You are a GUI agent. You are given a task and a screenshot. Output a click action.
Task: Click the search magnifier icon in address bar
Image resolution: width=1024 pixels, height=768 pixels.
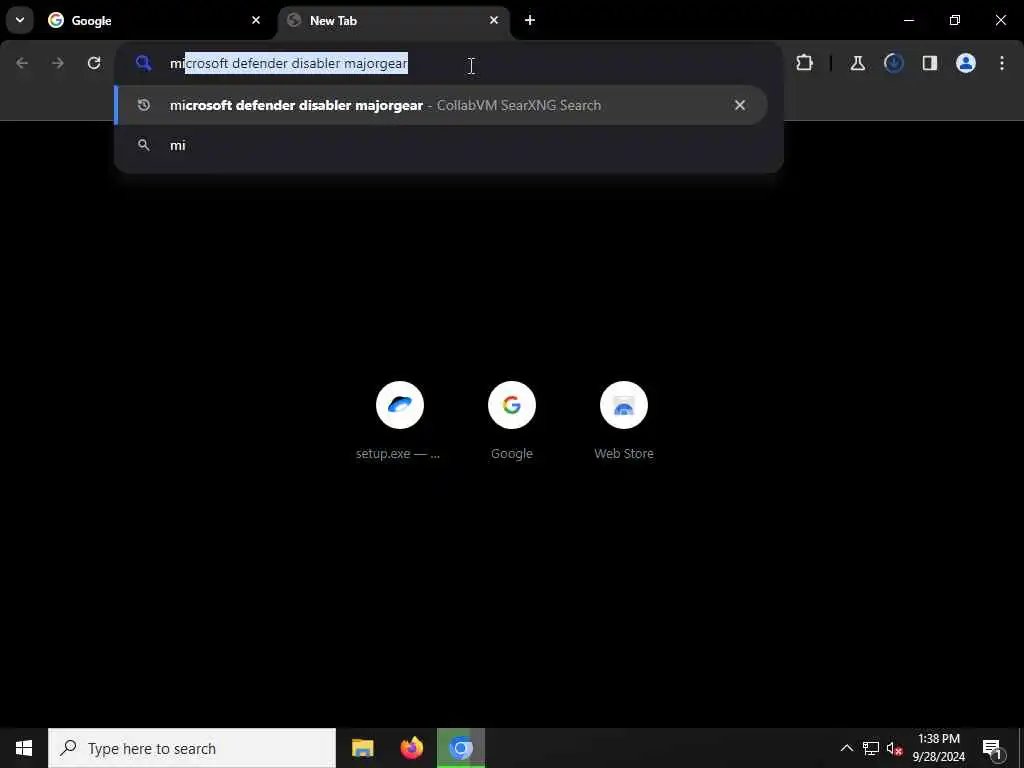(144, 63)
